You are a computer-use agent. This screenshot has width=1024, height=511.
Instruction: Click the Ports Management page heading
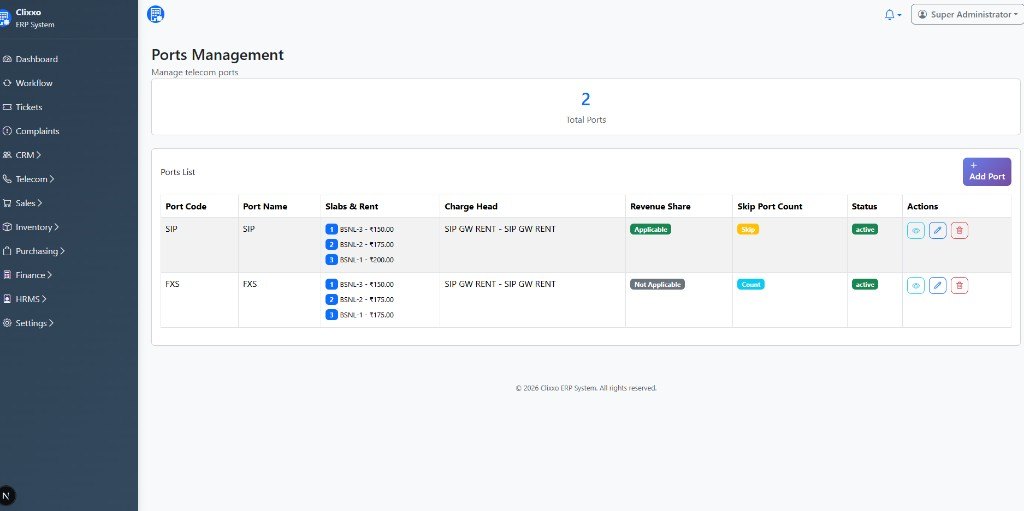tap(217, 55)
